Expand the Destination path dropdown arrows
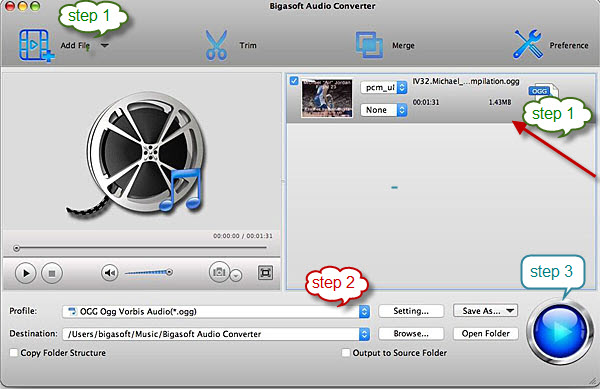 coord(365,334)
